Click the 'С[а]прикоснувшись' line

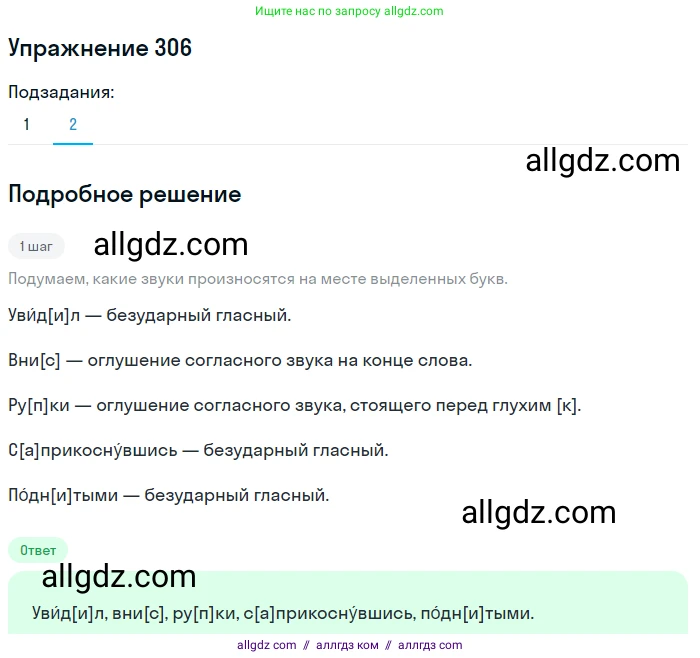198,450
